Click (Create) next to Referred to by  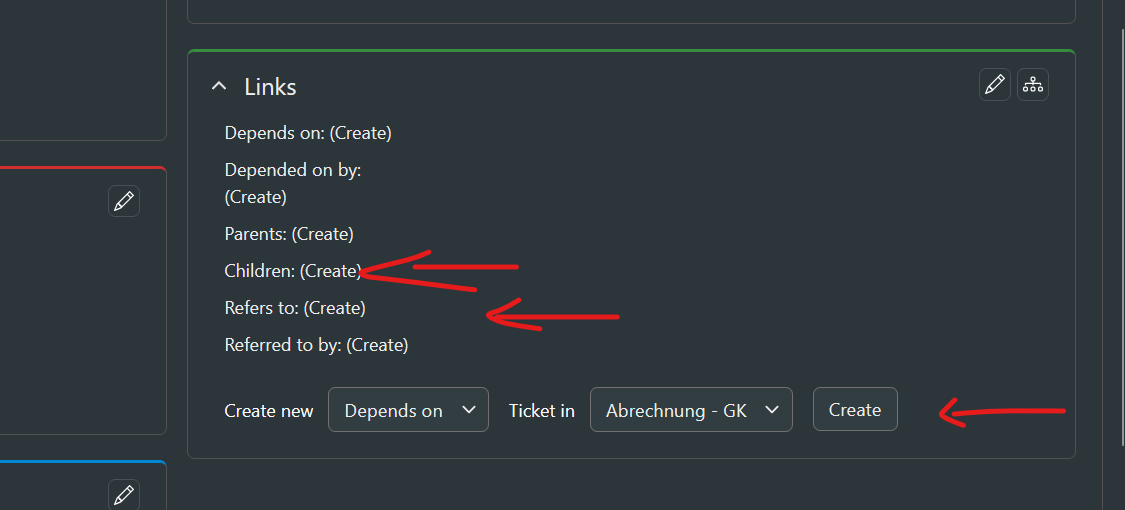click(x=377, y=345)
